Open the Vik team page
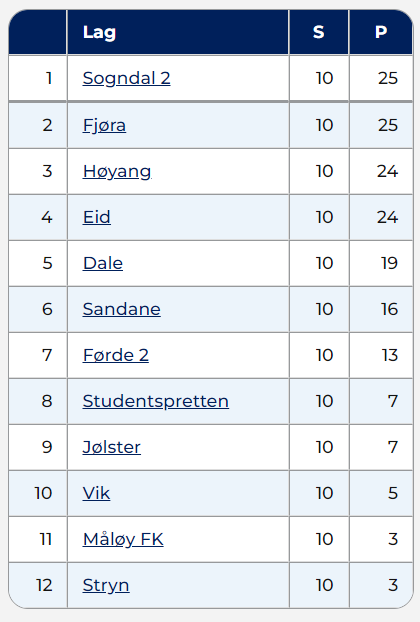Viewport: 420px width, 622px height. point(96,493)
